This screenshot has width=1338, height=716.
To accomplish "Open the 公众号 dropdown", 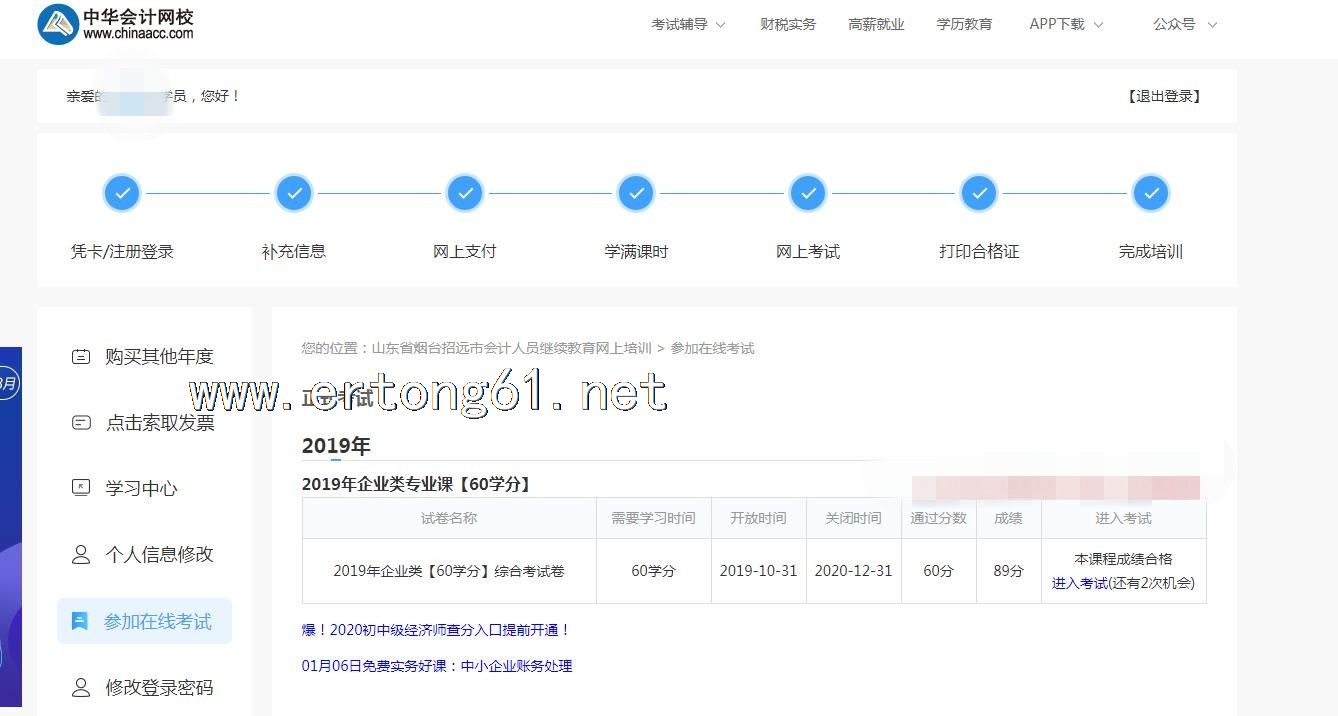I will coord(1184,24).
